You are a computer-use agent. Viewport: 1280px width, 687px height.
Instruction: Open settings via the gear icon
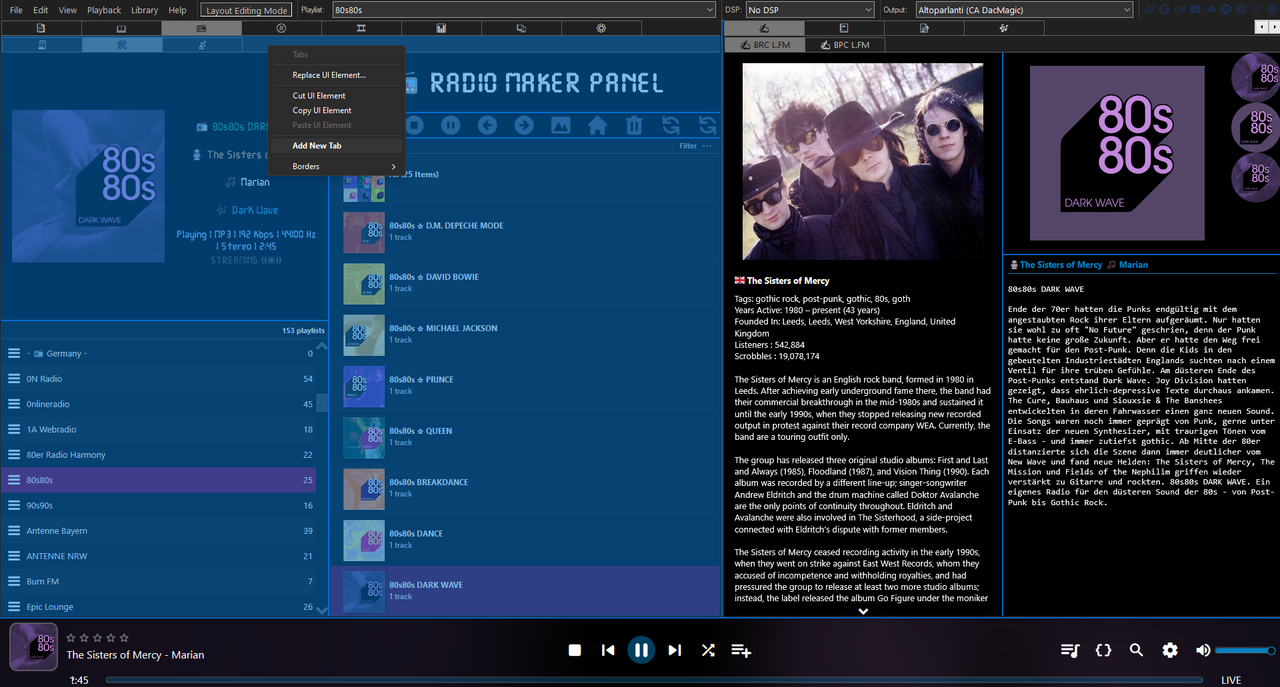(1170, 650)
